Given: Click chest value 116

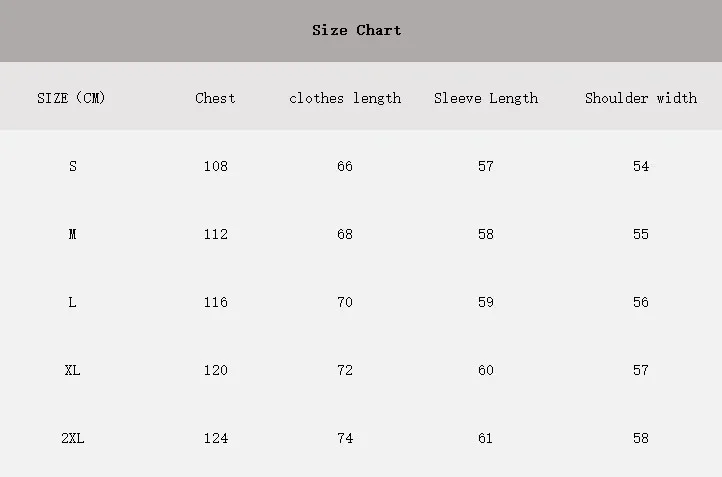Looking at the screenshot, I should 216,302.
